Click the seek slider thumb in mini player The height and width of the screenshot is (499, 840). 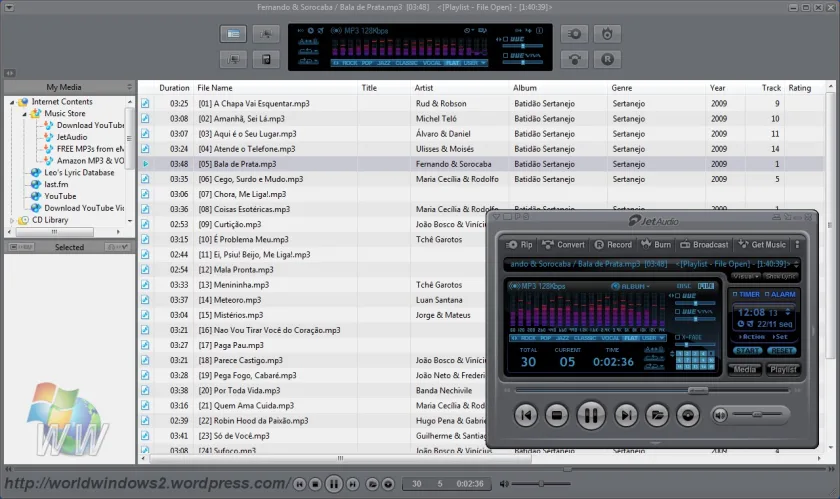pyautogui.click(x=698, y=390)
